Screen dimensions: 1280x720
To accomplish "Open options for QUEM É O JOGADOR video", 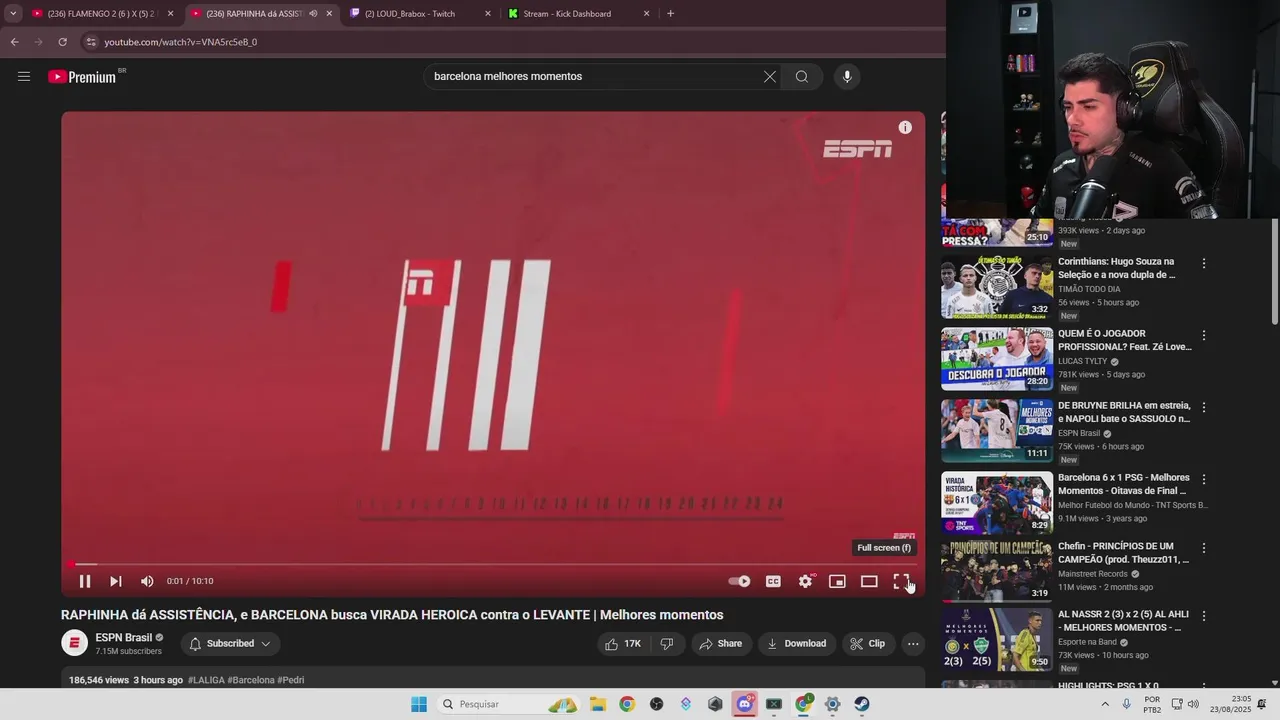I will [1204, 335].
